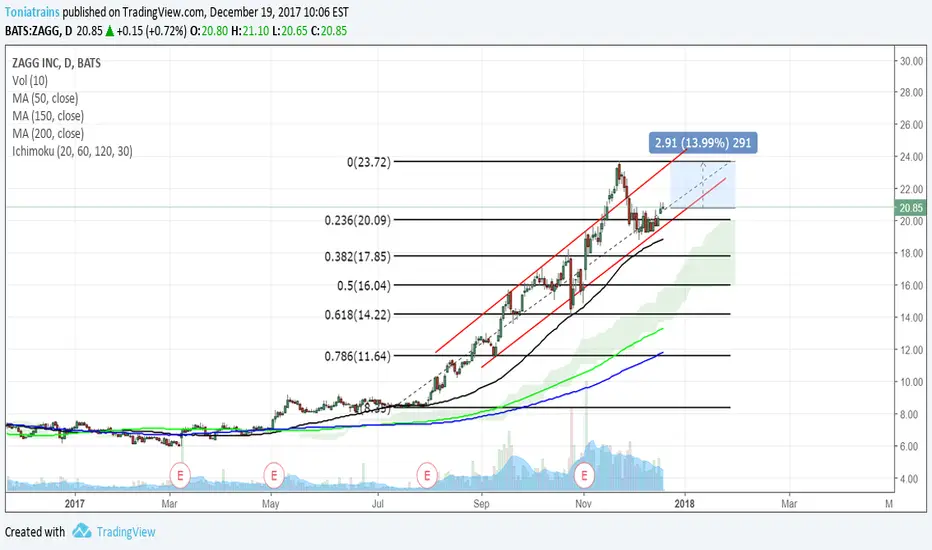Open earnings marker E above the Mar label
Viewport: 932px width, 550px height.
click(x=180, y=476)
